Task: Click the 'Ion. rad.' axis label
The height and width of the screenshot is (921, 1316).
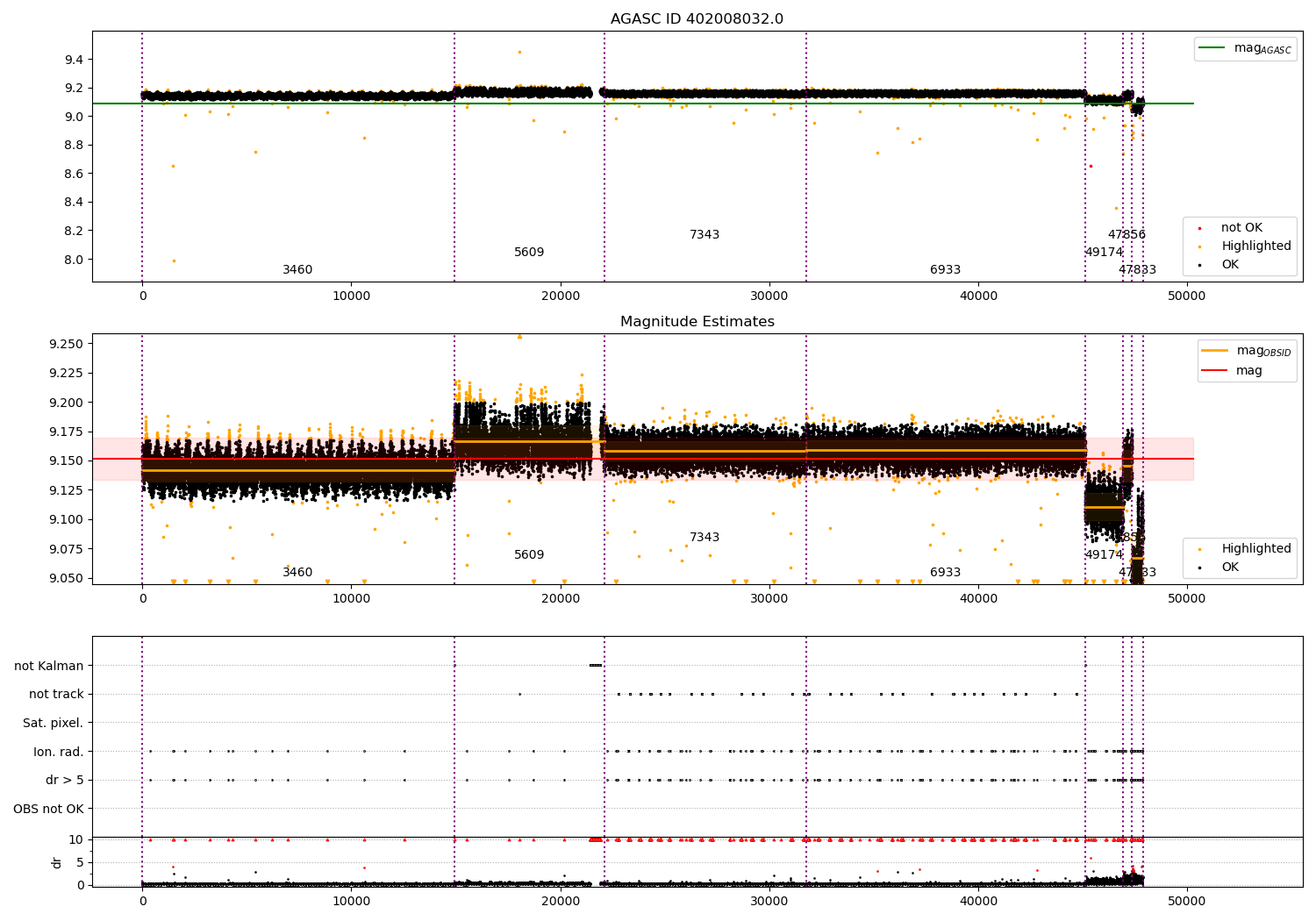Action: pyautogui.click(x=59, y=752)
